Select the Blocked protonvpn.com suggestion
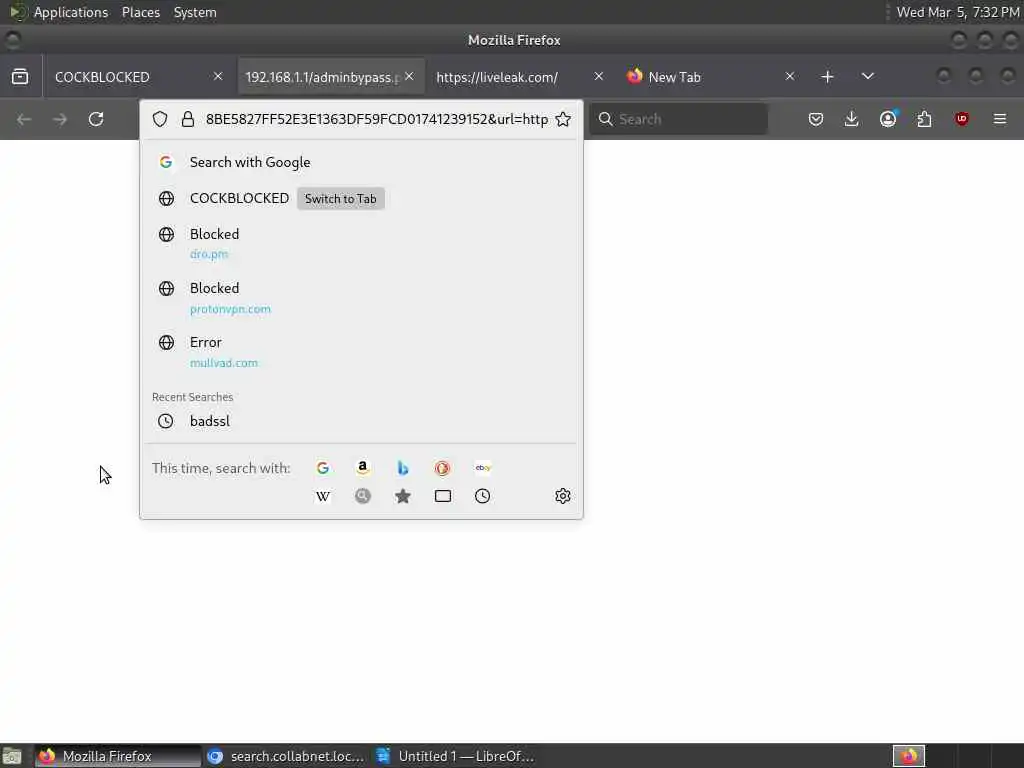The width and height of the screenshot is (1024, 768). pos(361,297)
